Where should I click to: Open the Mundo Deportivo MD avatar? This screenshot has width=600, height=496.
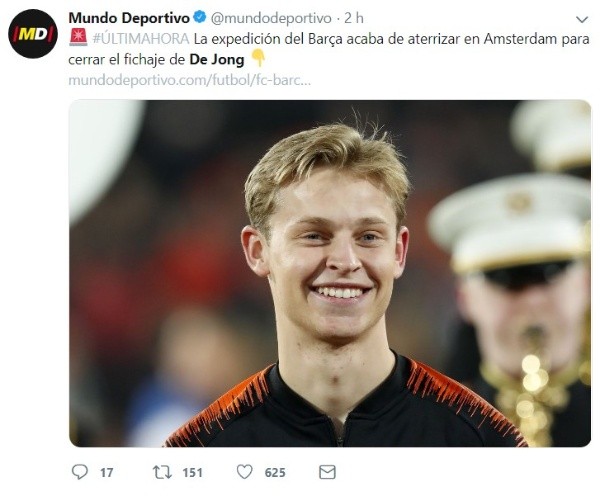tap(33, 34)
